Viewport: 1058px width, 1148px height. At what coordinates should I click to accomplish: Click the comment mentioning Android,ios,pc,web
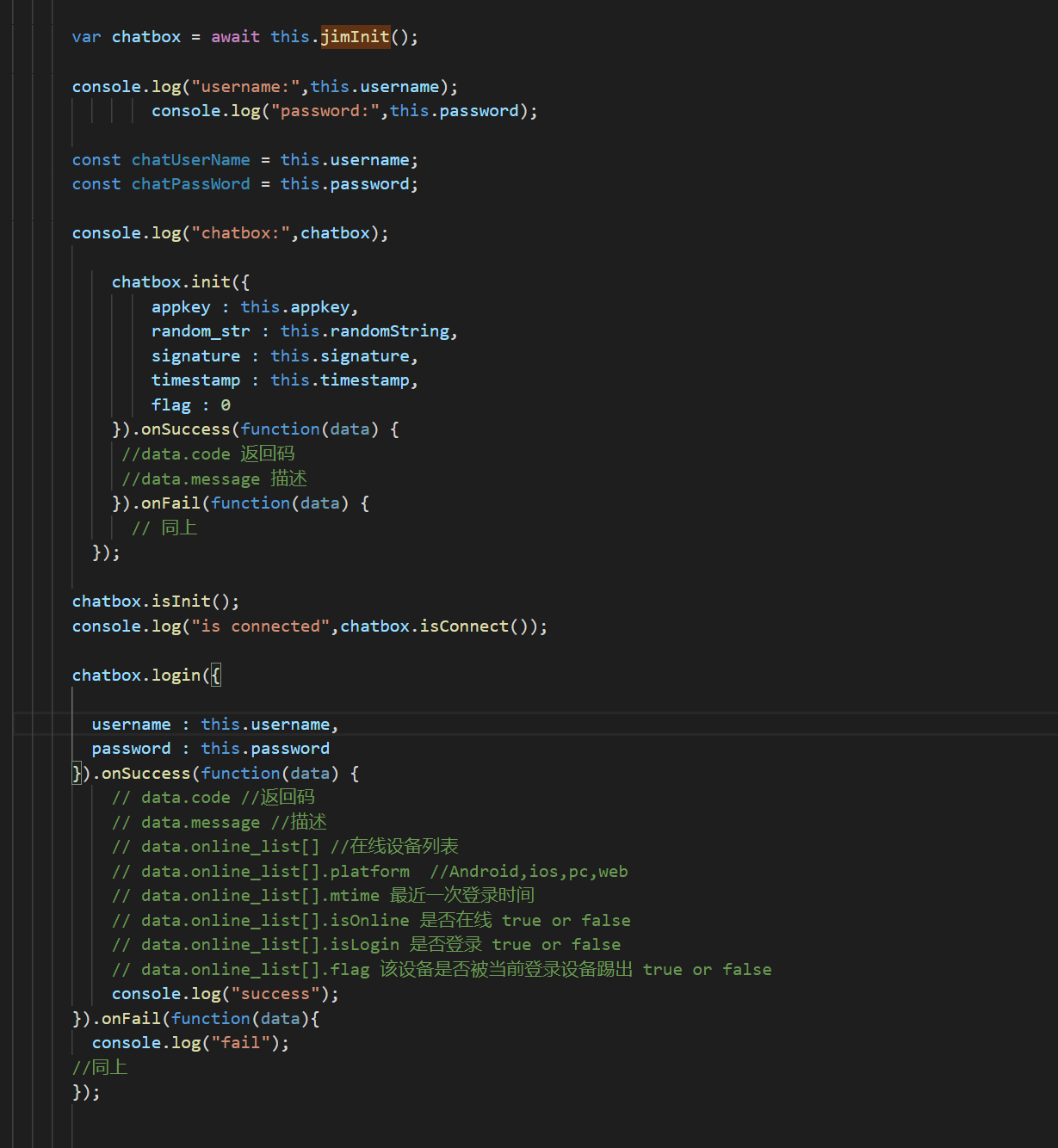(529, 872)
